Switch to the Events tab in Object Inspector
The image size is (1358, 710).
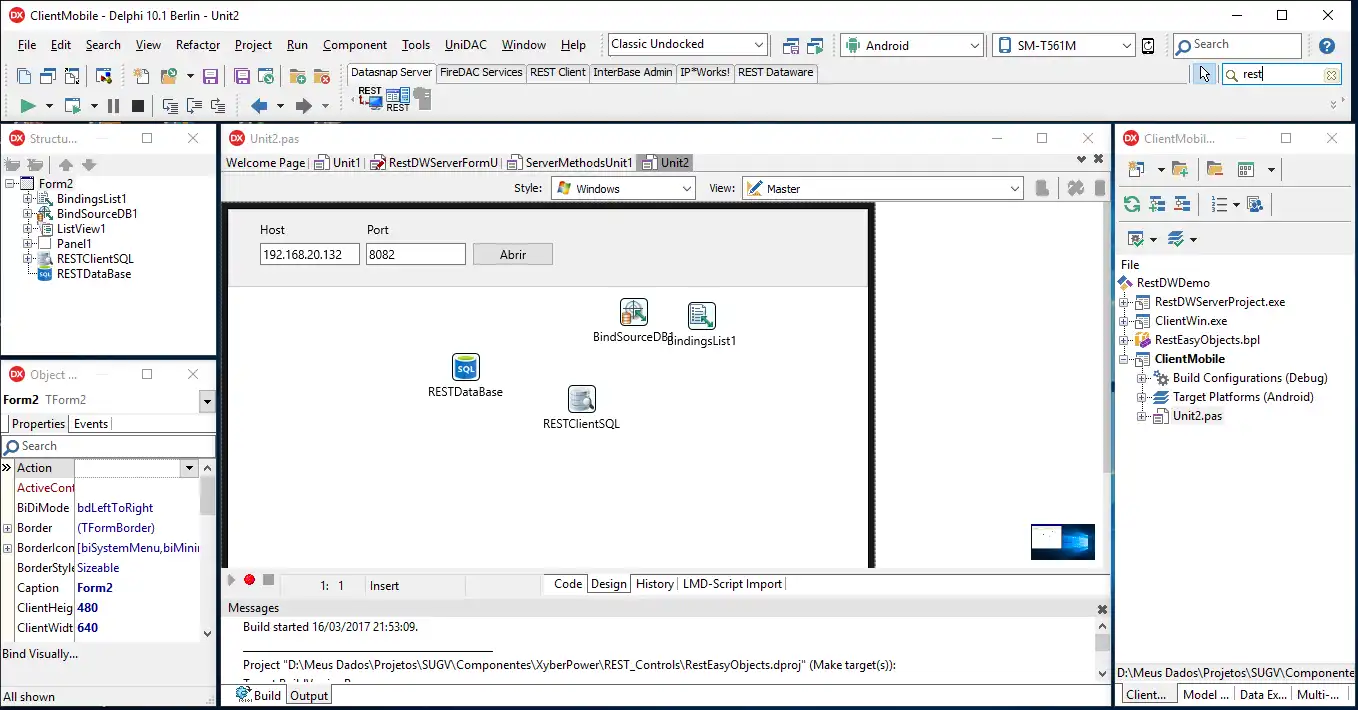point(91,424)
